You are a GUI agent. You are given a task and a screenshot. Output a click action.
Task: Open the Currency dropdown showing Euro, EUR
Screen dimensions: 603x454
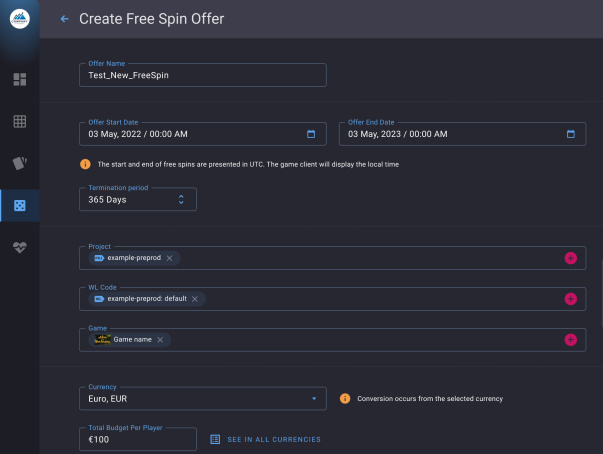202,399
